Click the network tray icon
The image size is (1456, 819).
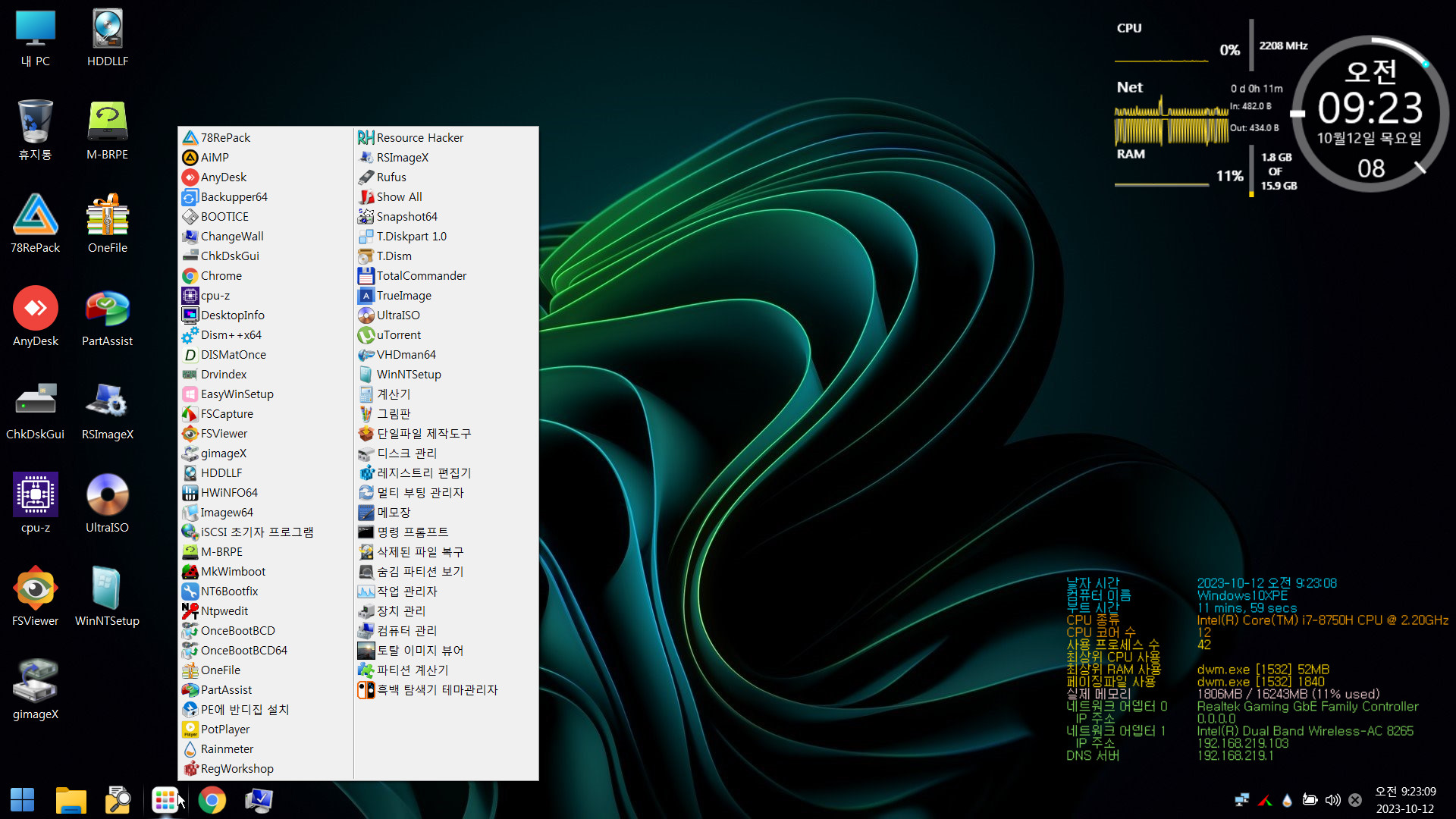click(1241, 800)
